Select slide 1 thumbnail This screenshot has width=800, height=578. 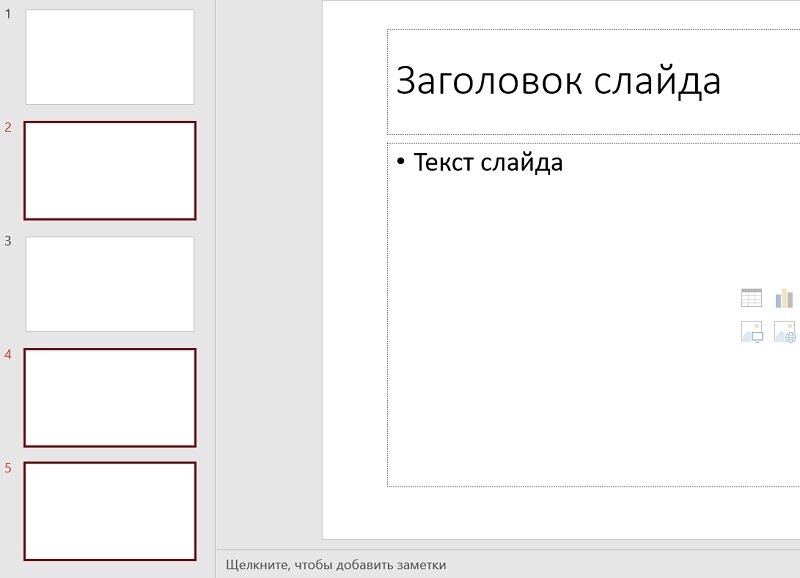110,57
